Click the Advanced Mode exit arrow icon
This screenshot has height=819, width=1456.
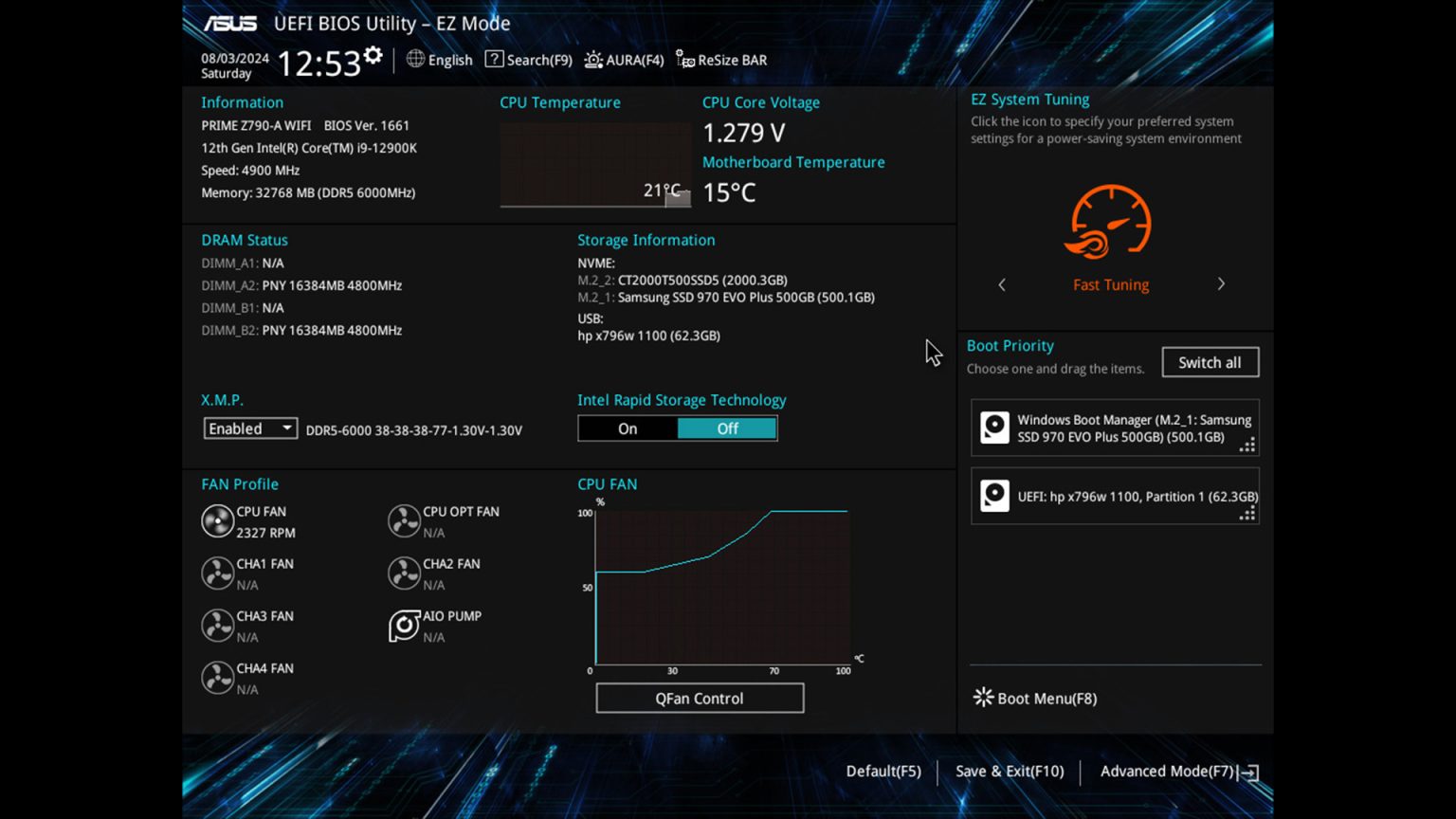(1250, 773)
